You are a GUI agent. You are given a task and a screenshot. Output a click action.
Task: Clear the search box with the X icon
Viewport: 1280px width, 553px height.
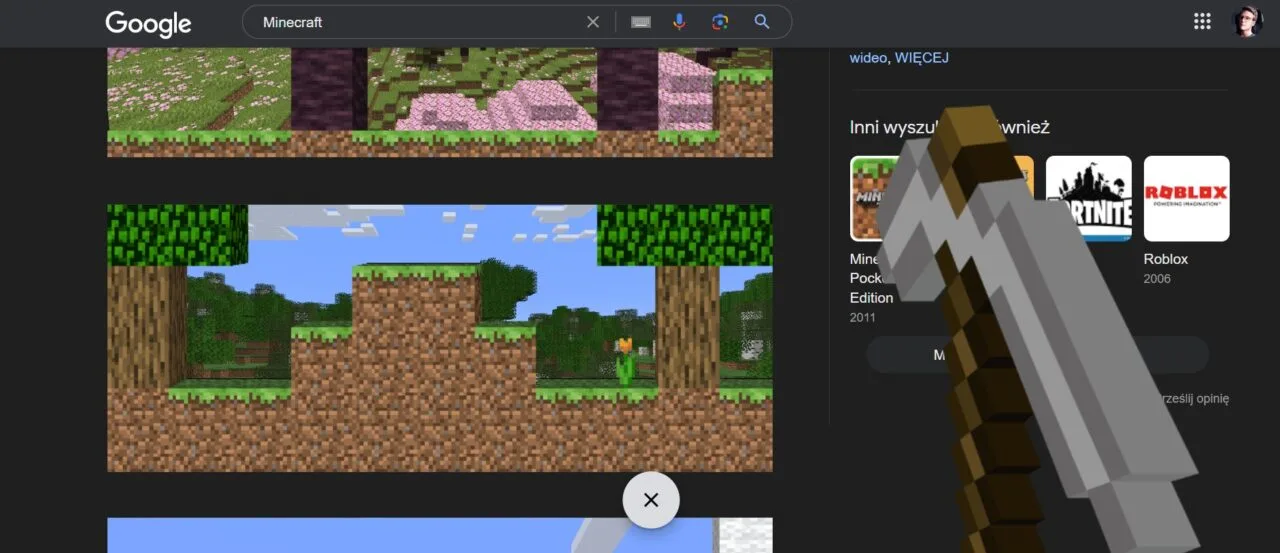pos(593,22)
